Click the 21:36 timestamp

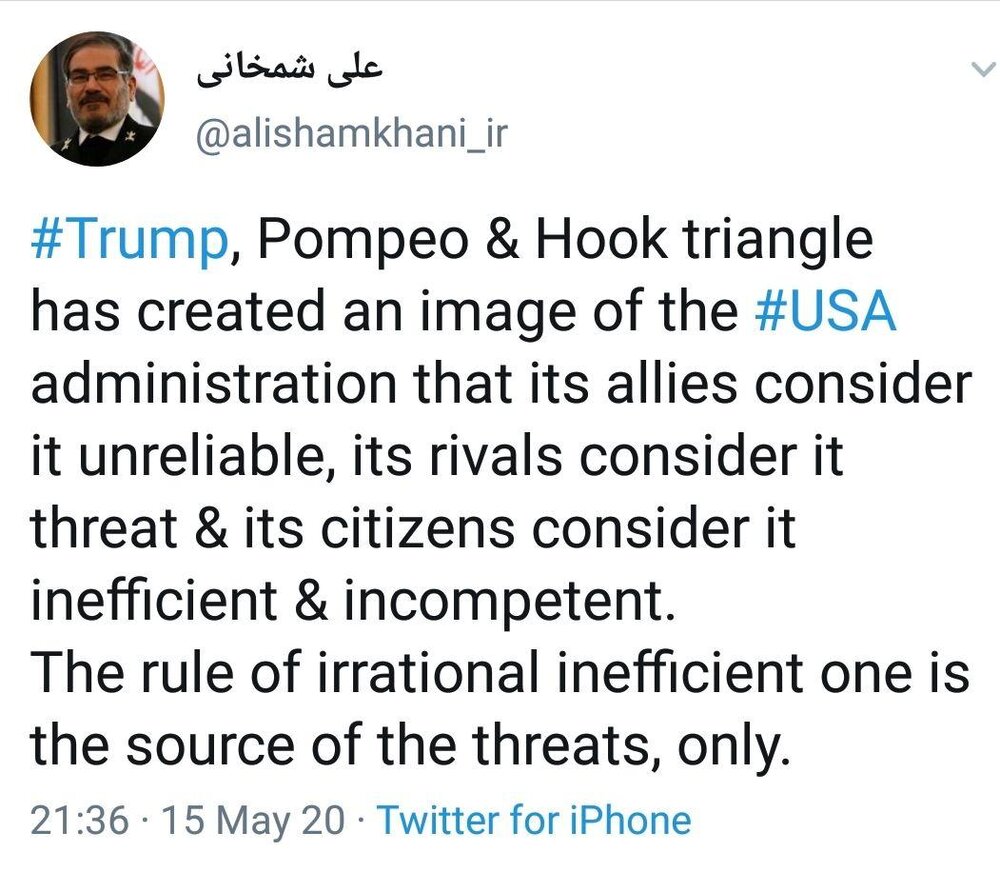point(79,821)
